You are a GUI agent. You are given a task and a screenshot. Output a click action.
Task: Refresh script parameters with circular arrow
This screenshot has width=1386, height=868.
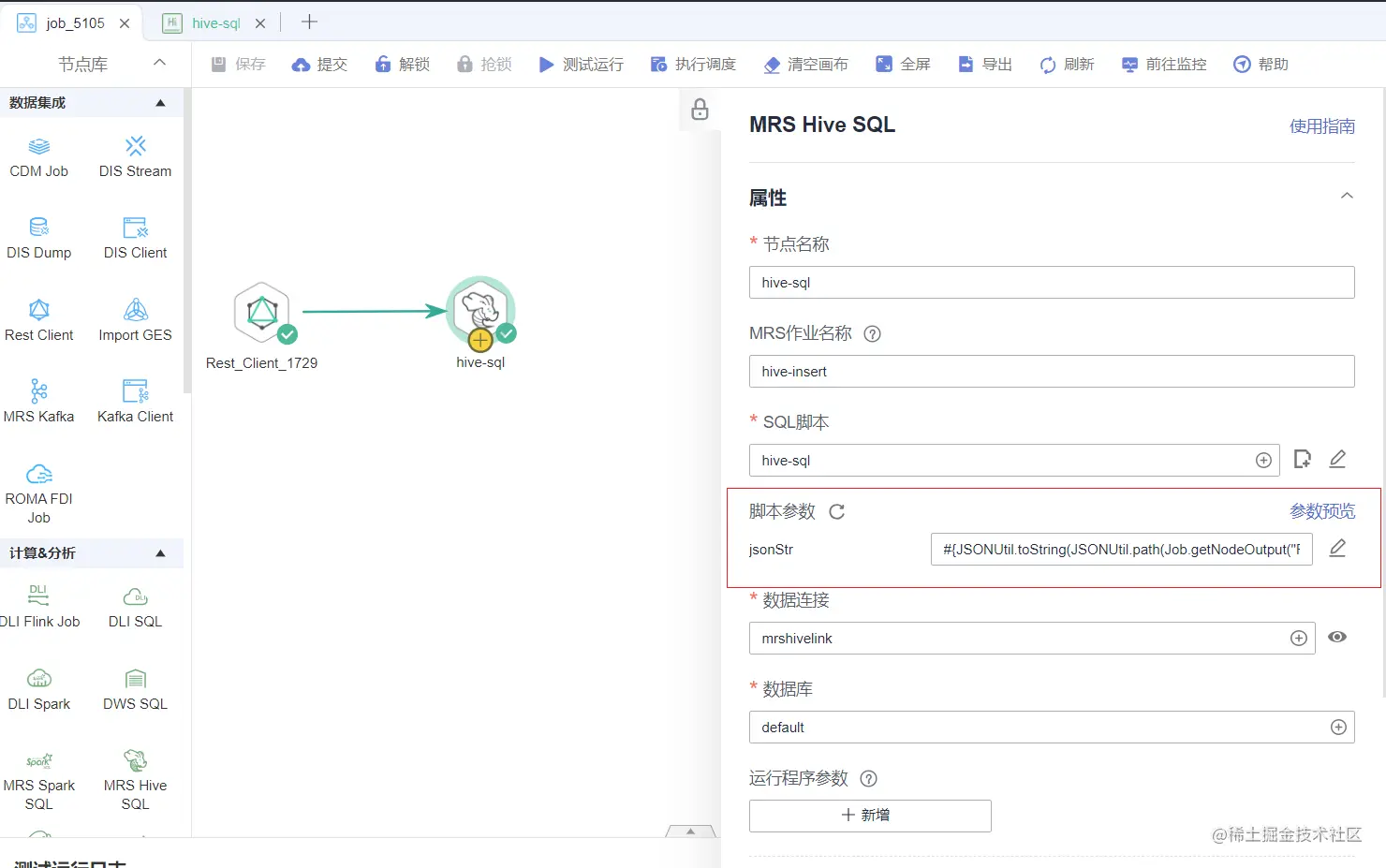click(x=837, y=511)
